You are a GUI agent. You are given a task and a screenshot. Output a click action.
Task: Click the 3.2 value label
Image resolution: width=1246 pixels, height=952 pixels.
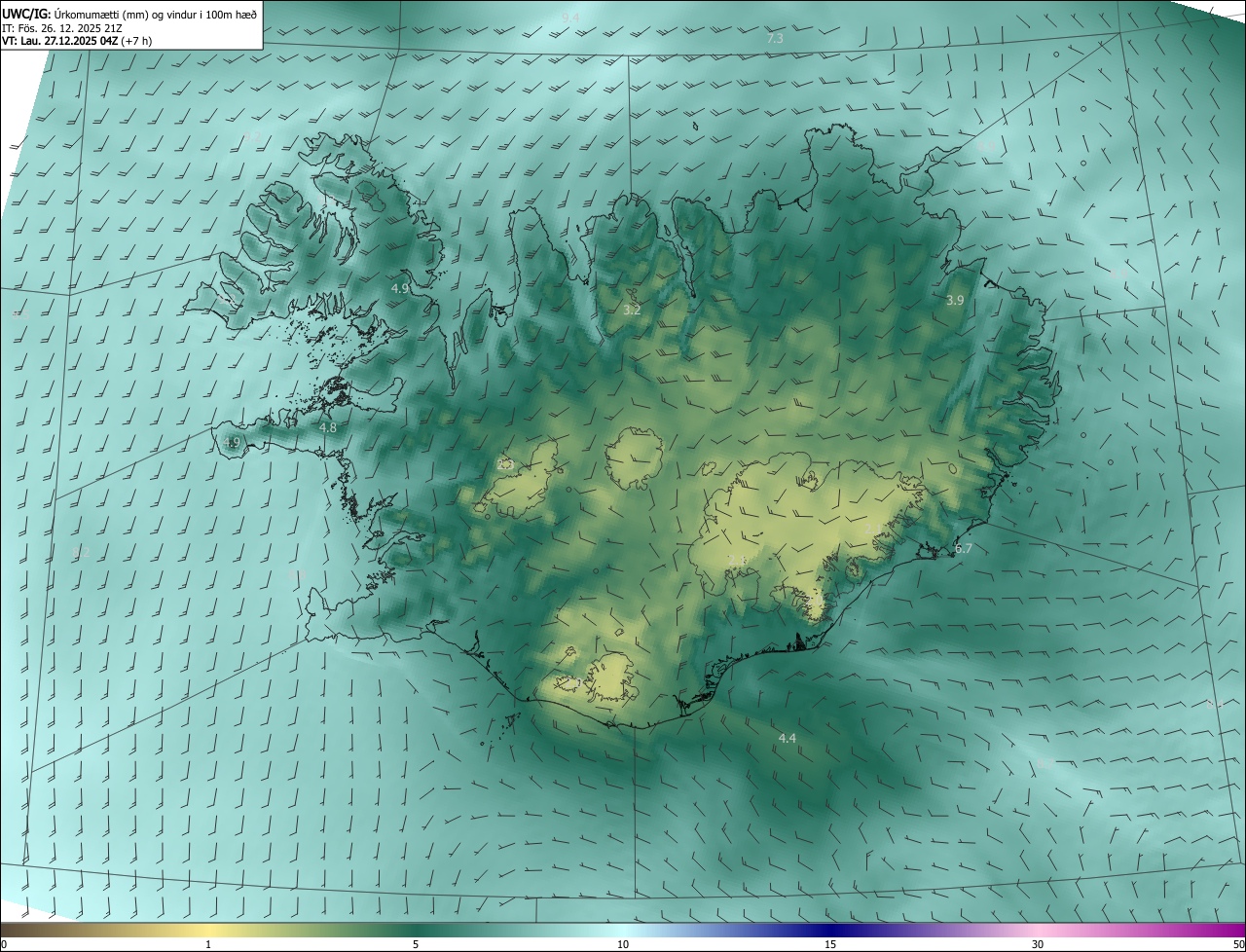pyautogui.click(x=632, y=311)
